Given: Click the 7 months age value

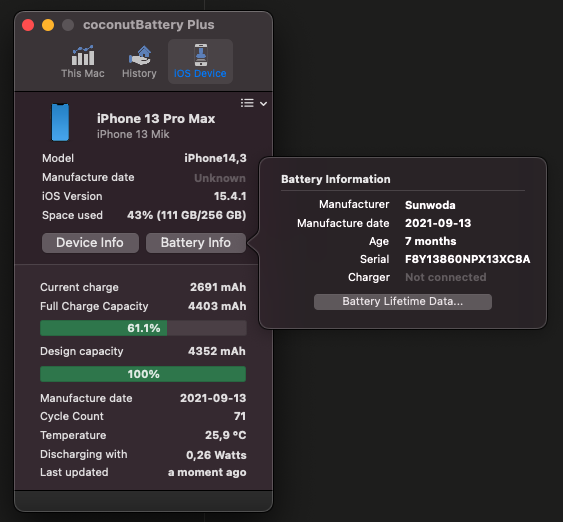Looking at the screenshot, I should pos(431,241).
